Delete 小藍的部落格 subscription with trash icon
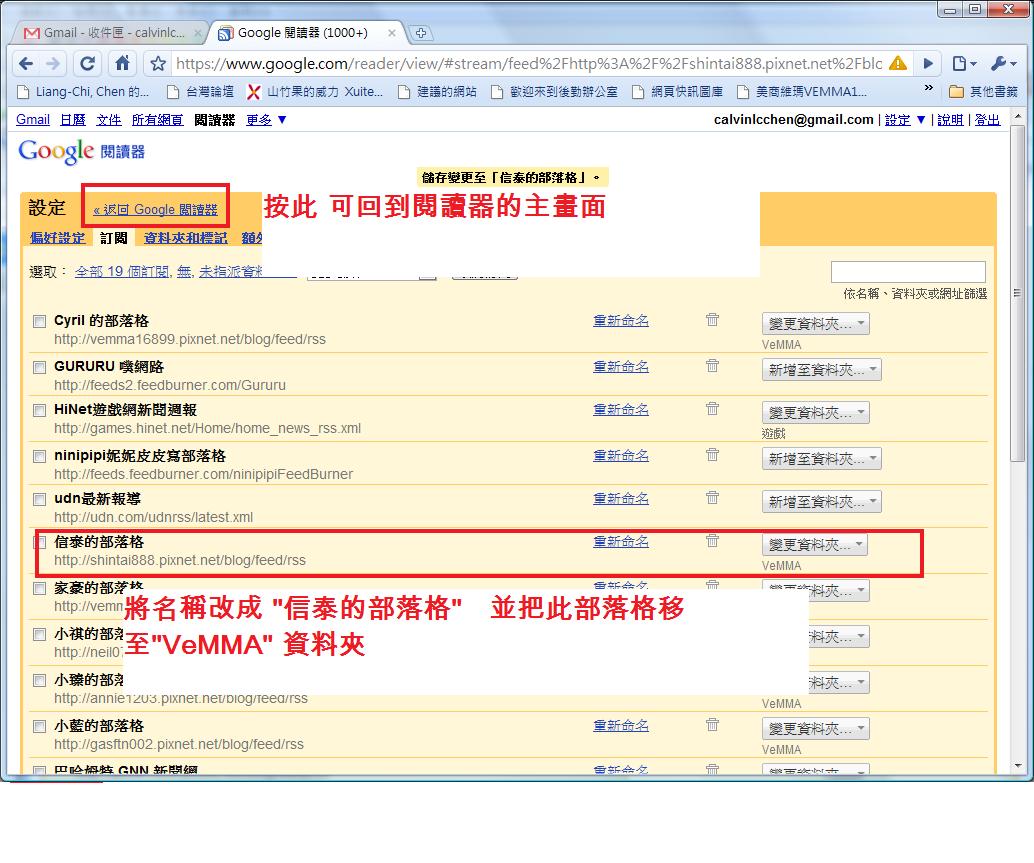This screenshot has height=863, width=1034. [712, 725]
